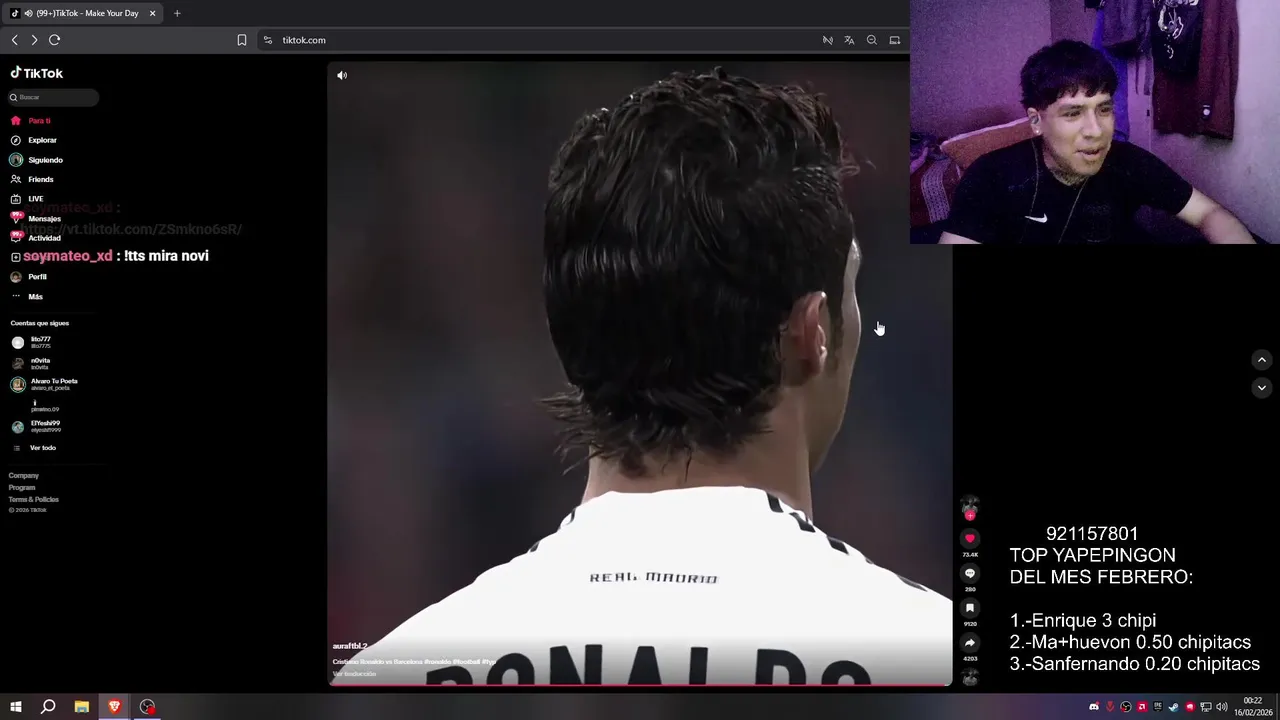
Task: Open the Perfil page
Action: tap(29, 277)
